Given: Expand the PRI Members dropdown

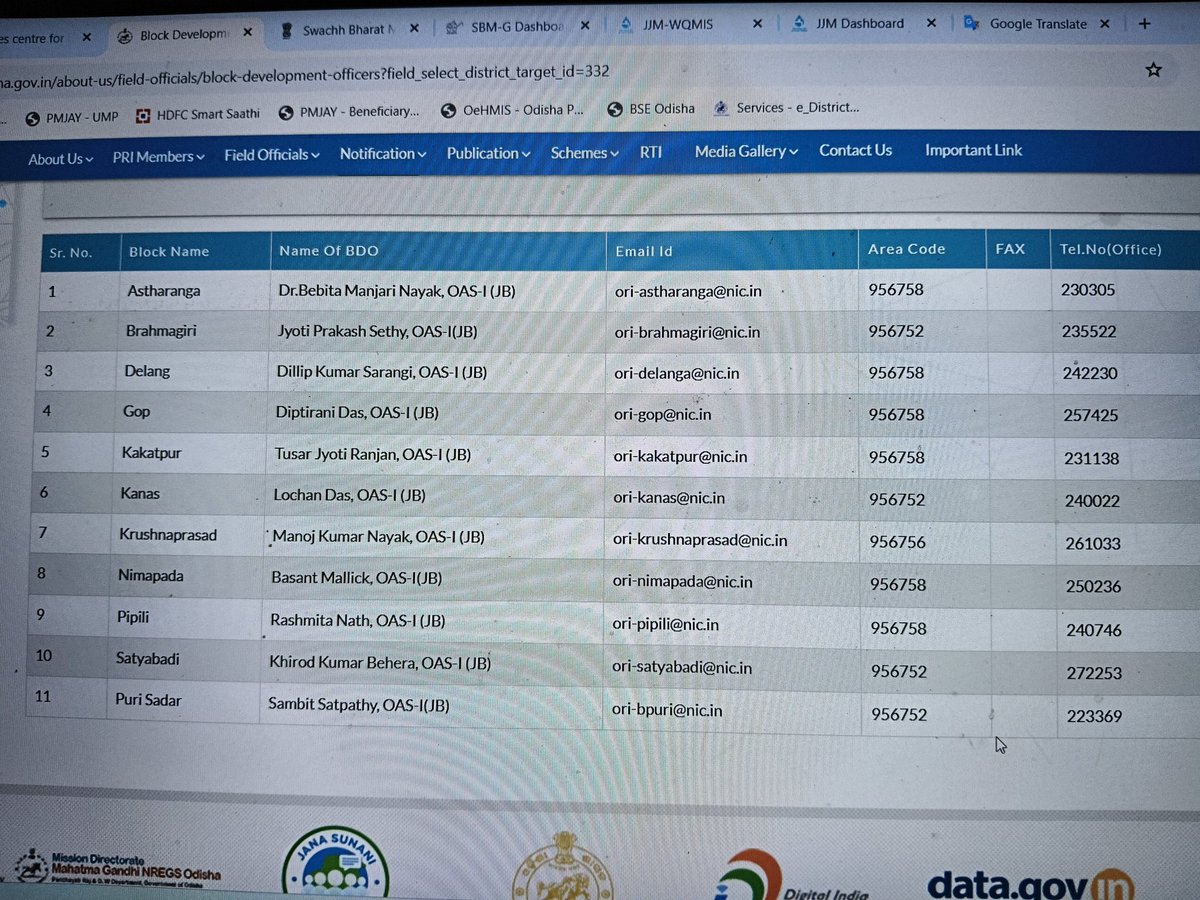Looking at the screenshot, I should (158, 157).
